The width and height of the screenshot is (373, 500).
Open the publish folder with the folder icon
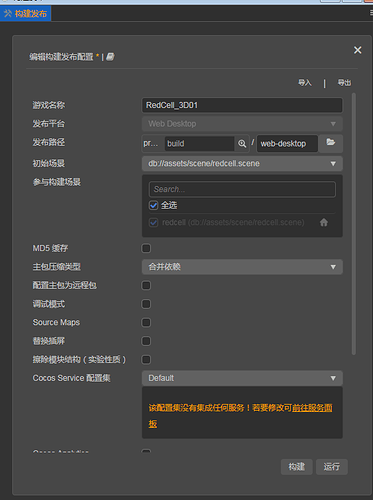(x=330, y=143)
